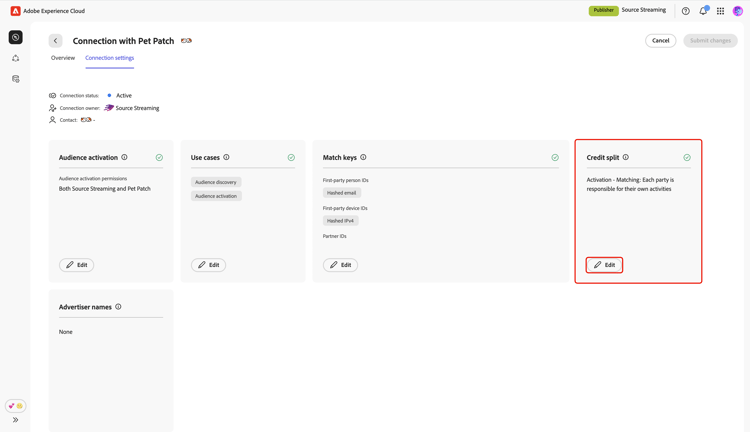Viewport: 750px width, 432px height.
Task: Edit the Use cases card
Action: point(209,265)
